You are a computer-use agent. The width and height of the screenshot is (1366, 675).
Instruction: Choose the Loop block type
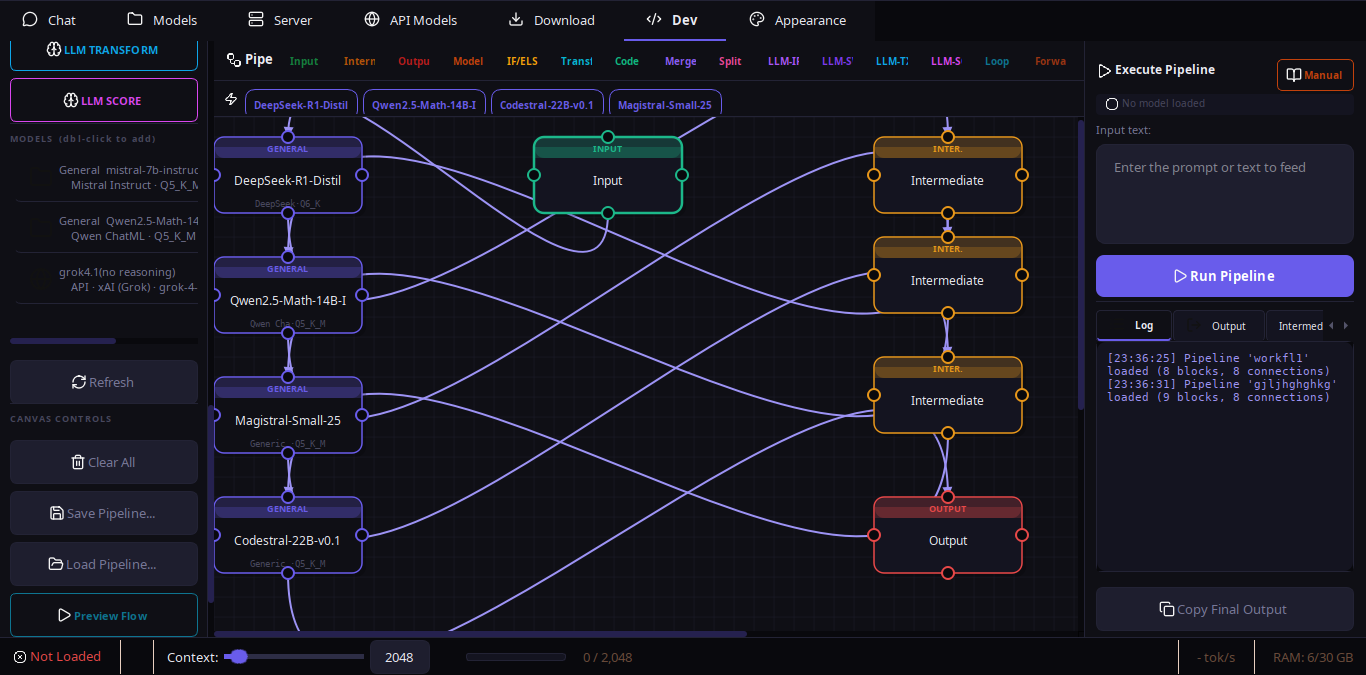click(997, 61)
